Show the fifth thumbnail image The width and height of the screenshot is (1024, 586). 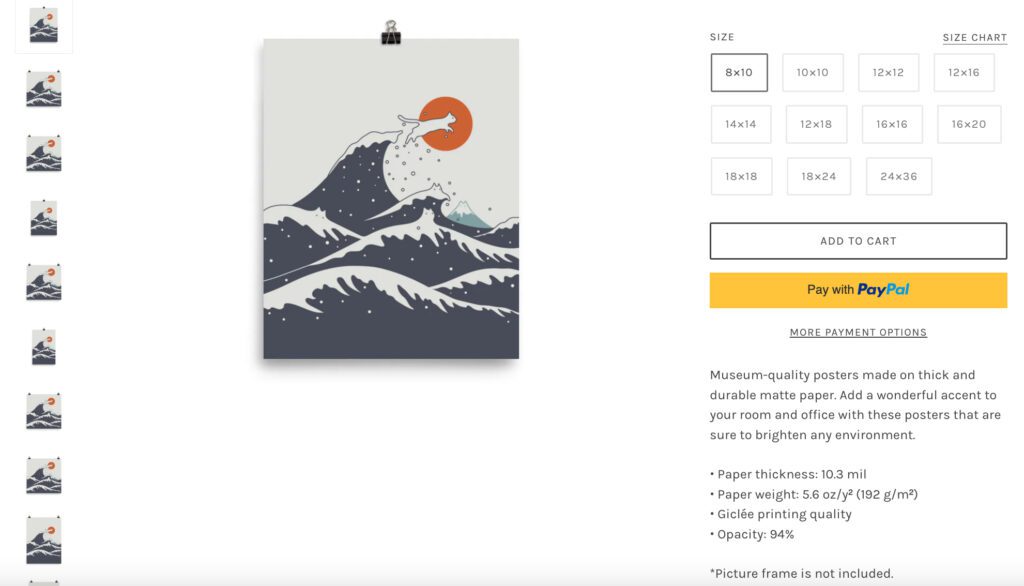click(44, 282)
